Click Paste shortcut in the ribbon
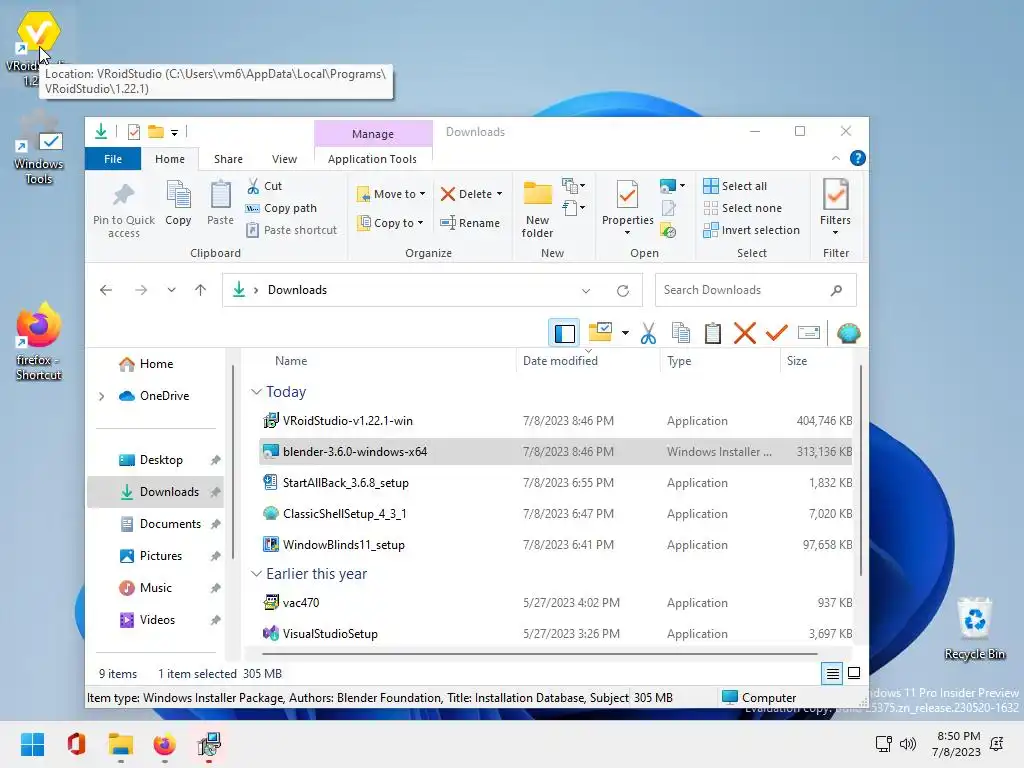The width and height of the screenshot is (1024, 768). 291,230
